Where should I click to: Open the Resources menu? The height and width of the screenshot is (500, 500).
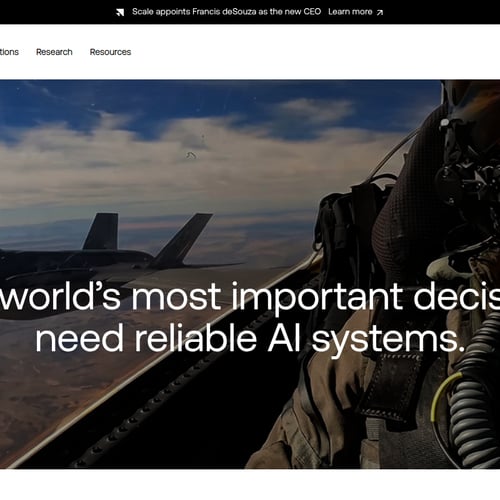pos(110,52)
